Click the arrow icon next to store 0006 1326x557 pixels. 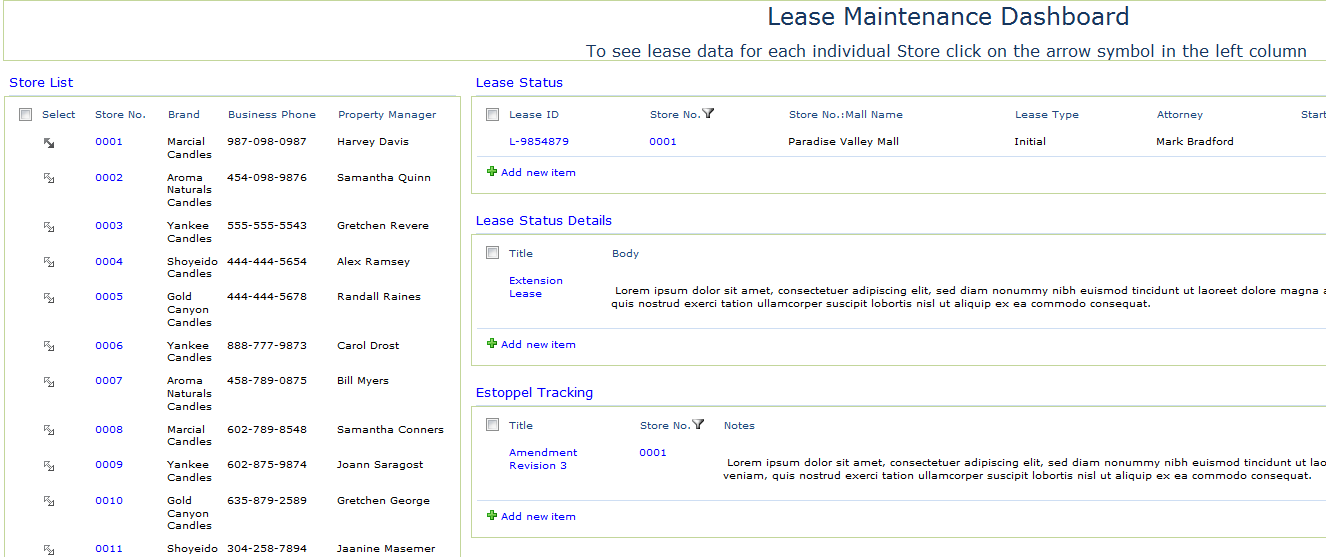(x=49, y=346)
